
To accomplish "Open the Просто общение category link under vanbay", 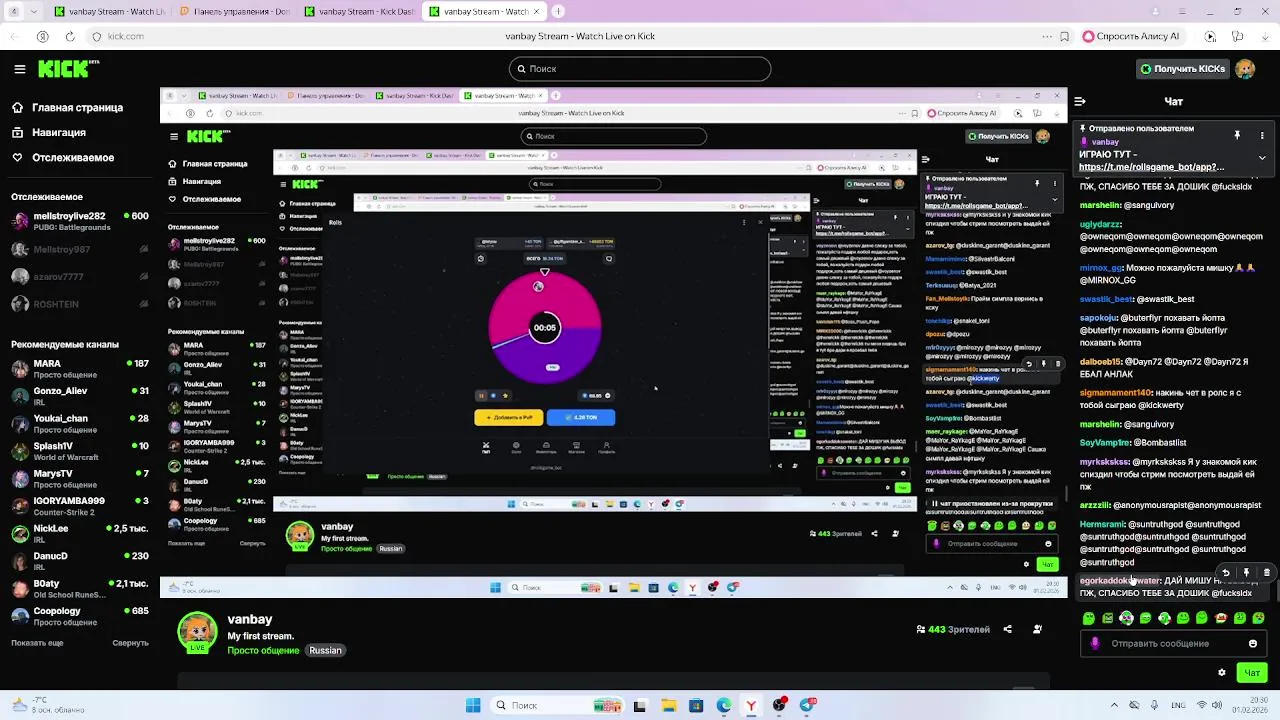I will [x=263, y=650].
